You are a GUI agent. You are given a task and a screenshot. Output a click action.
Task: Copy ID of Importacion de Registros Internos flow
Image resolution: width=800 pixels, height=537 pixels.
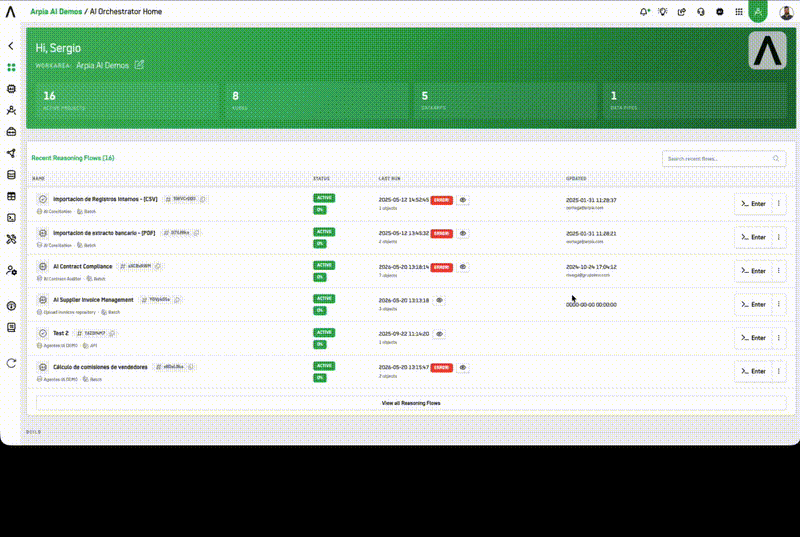click(x=203, y=199)
